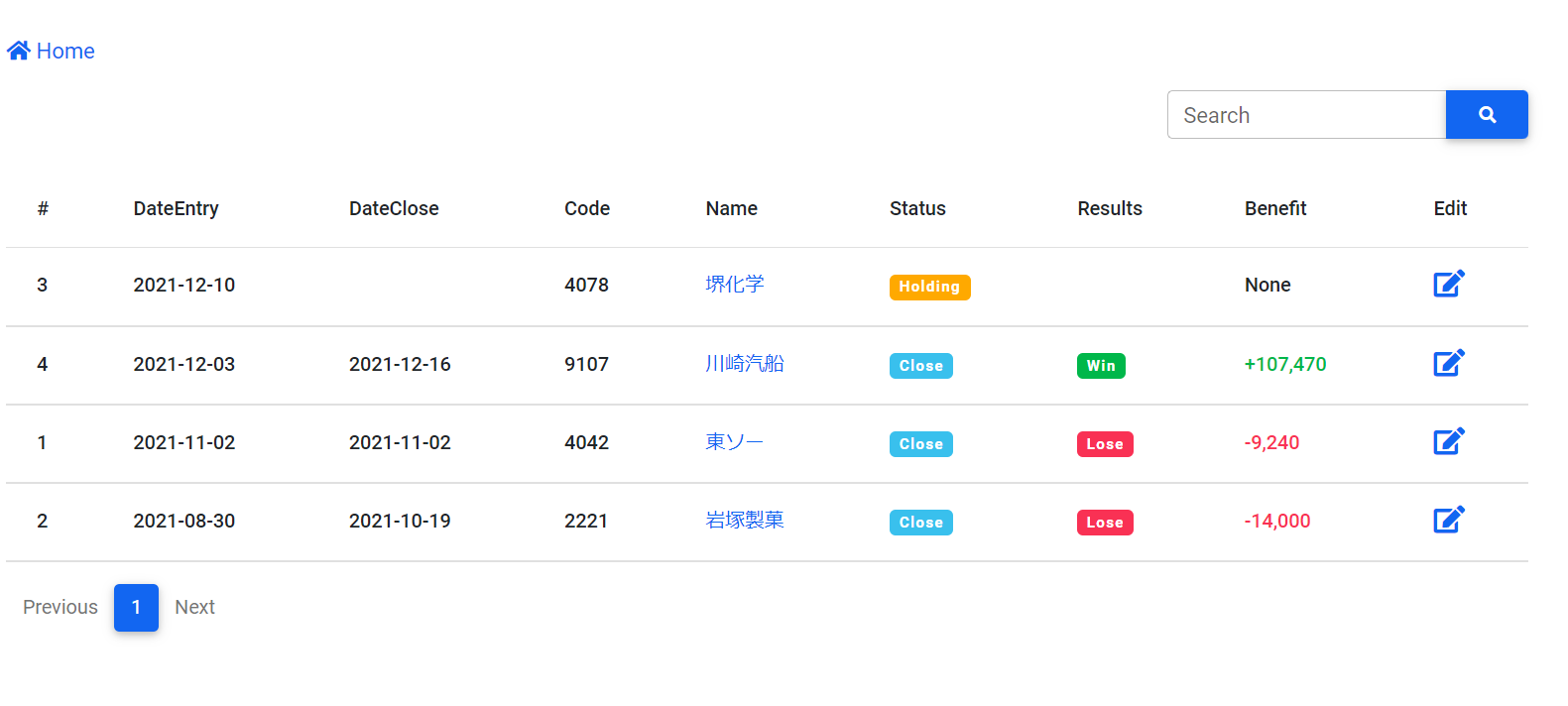Image resolution: width=1568 pixels, height=706 pixels.
Task: Click the Lose badge for 岩塚製菓
Action: click(x=1105, y=523)
